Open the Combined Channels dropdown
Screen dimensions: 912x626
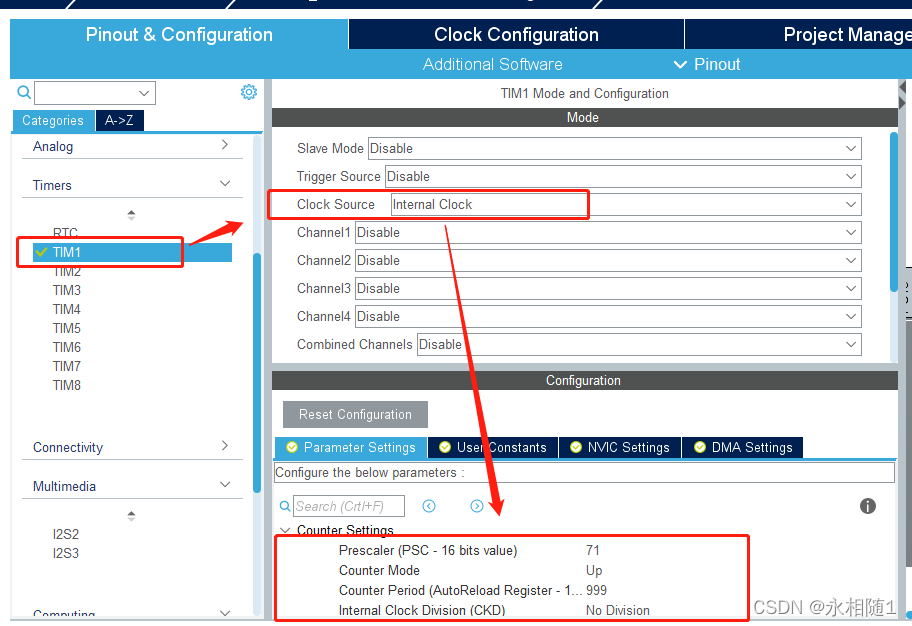(639, 344)
